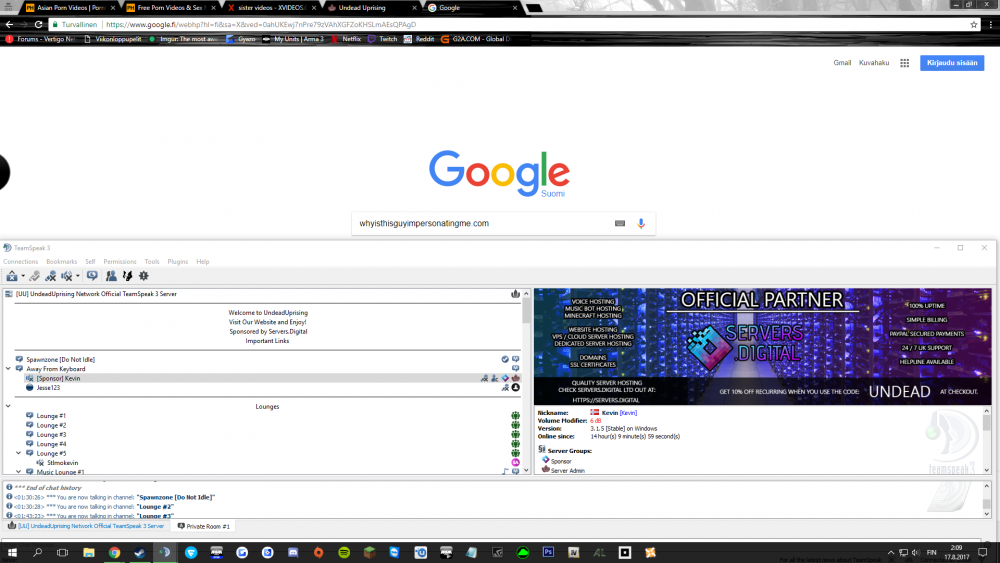Open Steam from the taskbar
This screenshot has height=563, width=1000.
[139, 551]
